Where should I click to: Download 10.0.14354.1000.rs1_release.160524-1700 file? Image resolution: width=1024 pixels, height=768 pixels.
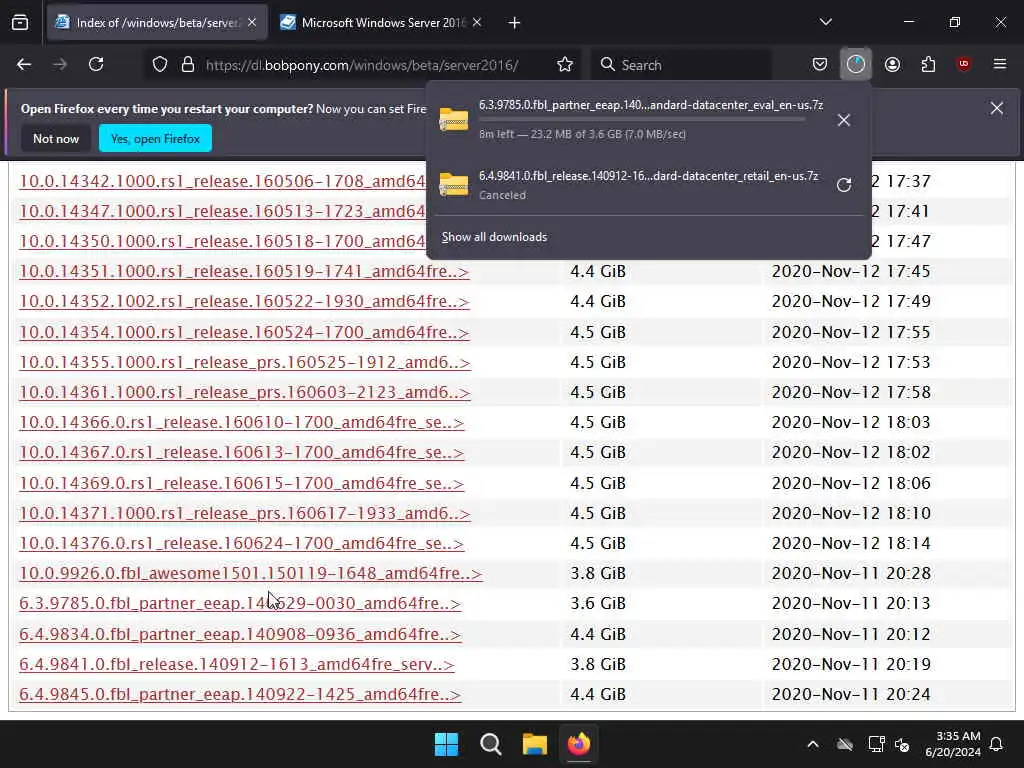pos(244,332)
